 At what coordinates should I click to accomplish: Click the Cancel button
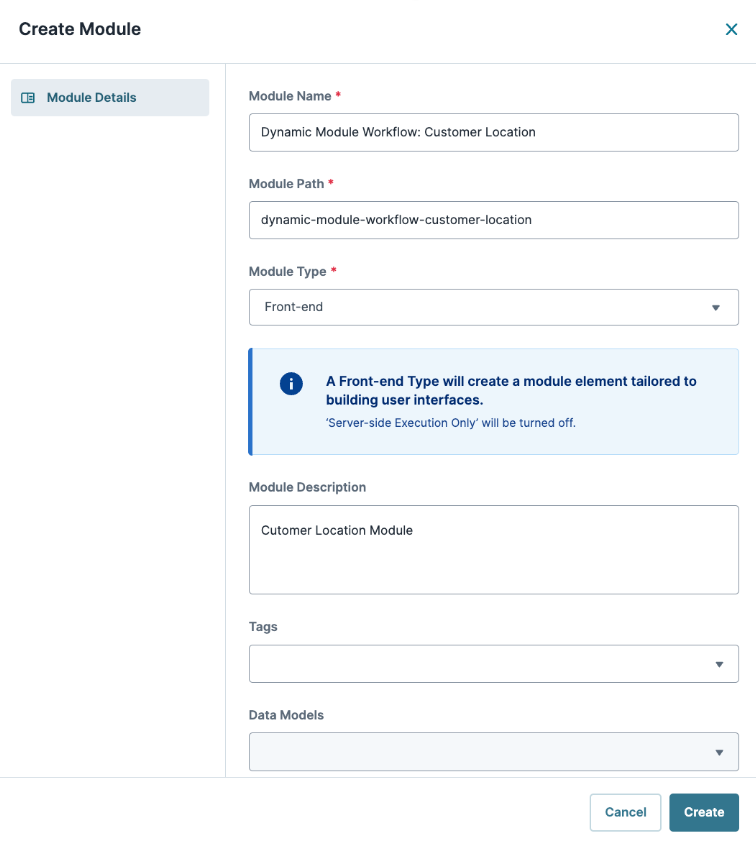[625, 812]
